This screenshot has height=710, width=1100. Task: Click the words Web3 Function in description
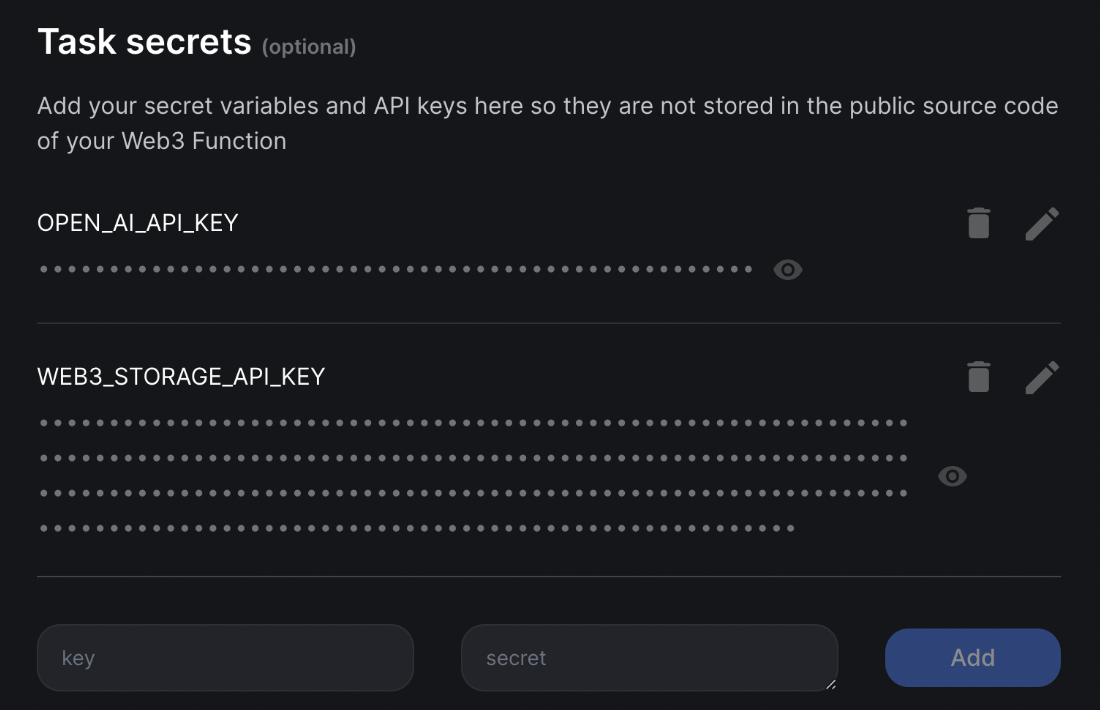tap(203, 141)
